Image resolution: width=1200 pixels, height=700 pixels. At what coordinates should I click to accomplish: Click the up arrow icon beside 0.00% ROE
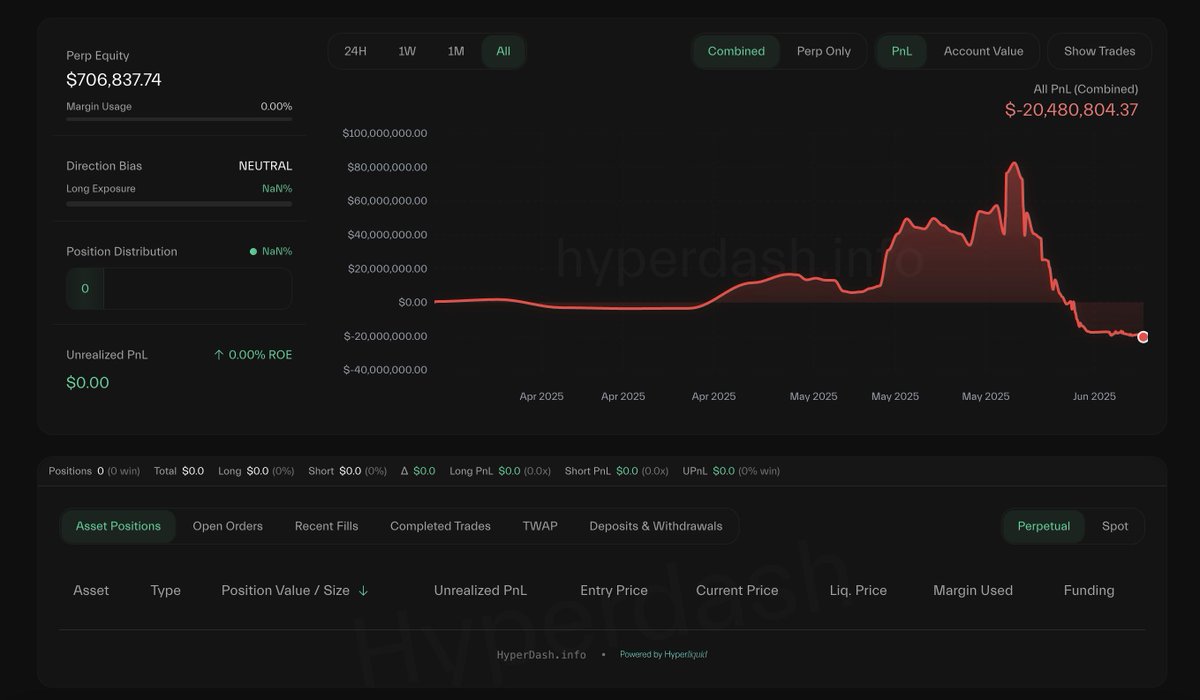click(x=219, y=355)
